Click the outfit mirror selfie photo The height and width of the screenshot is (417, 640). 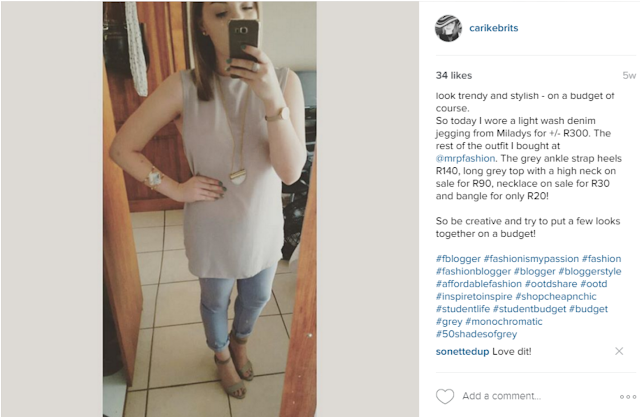(209, 208)
